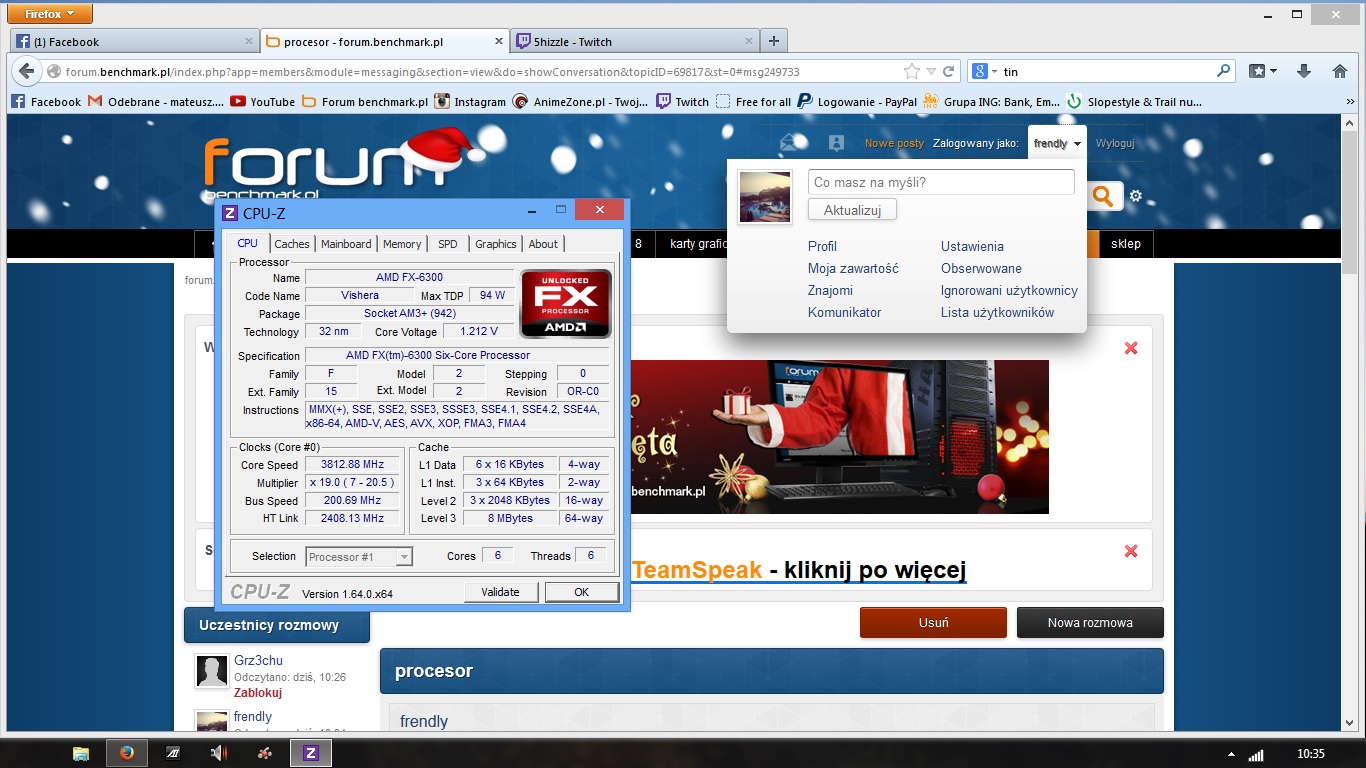Click the Nowa rozmowa button

tap(1090, 622)
